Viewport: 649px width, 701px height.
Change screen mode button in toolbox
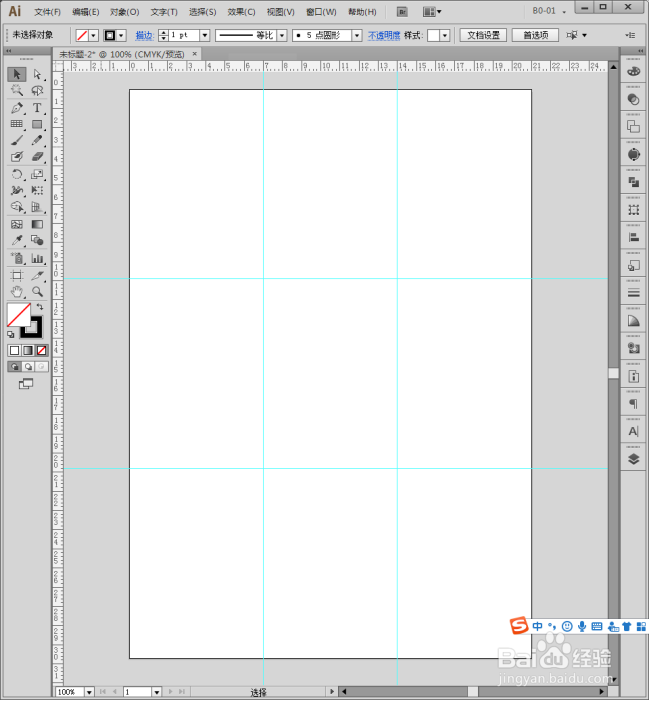pos(26,384)
